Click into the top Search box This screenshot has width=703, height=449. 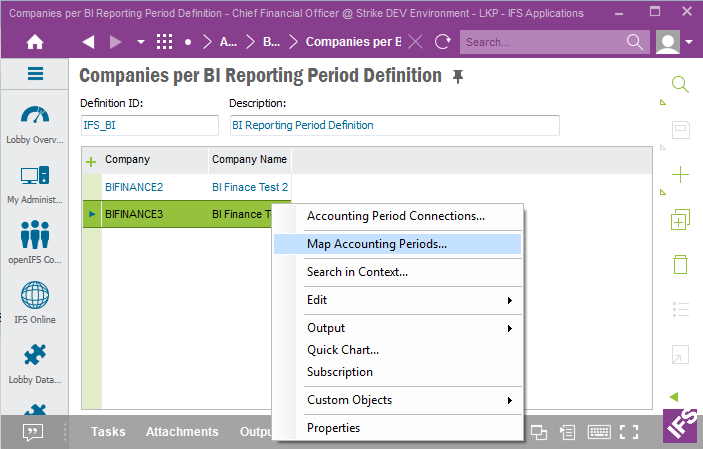tap(541, 42)
